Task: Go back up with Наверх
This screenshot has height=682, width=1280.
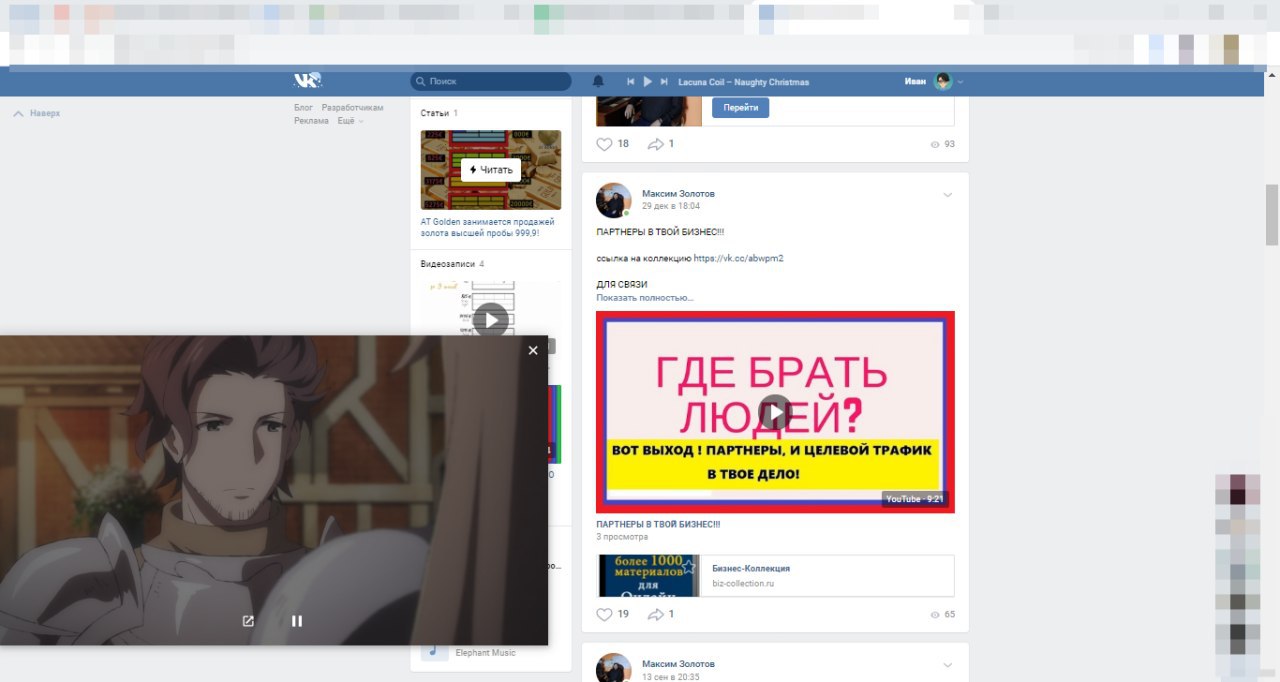Action: (x=37, y=114)
